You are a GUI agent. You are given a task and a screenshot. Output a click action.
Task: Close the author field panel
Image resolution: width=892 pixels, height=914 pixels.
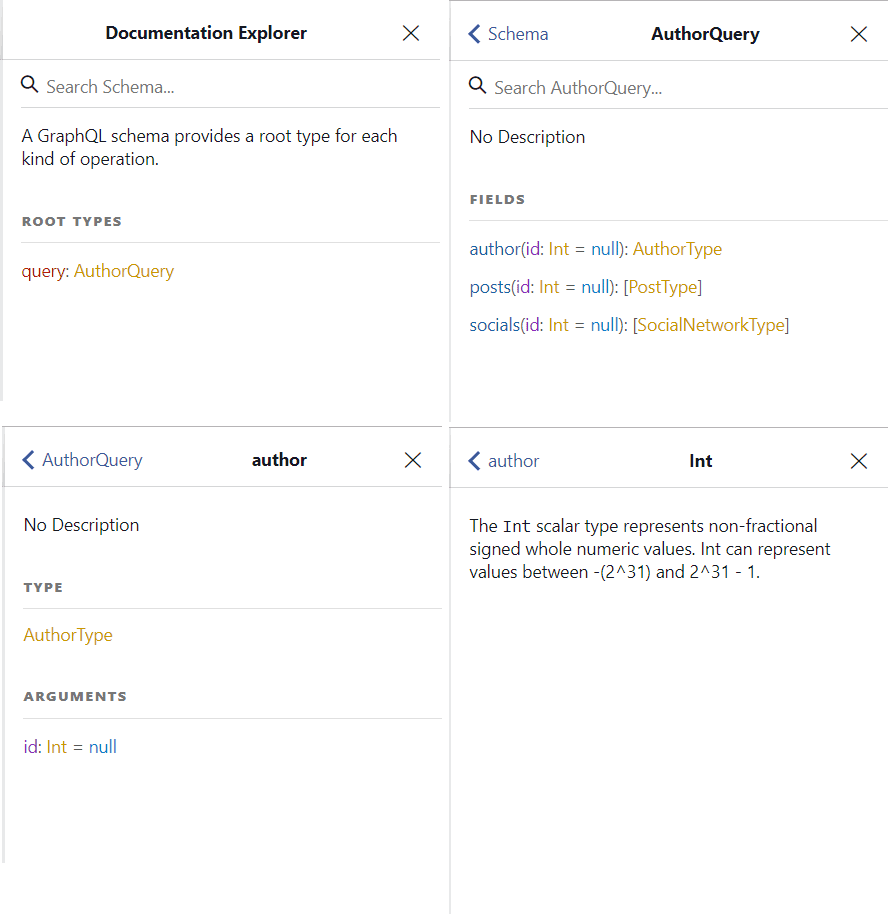(x=413, y=460)
